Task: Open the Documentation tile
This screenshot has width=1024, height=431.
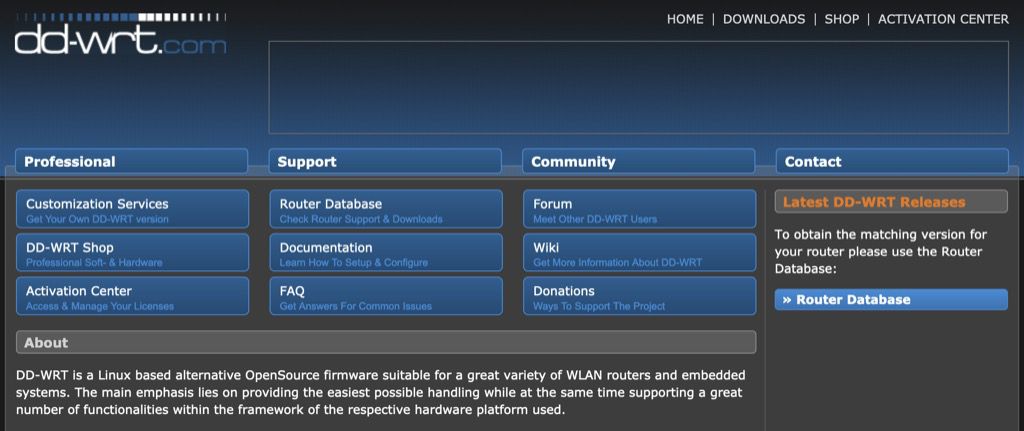Action: pyautogui.click(x=386, y=253)
